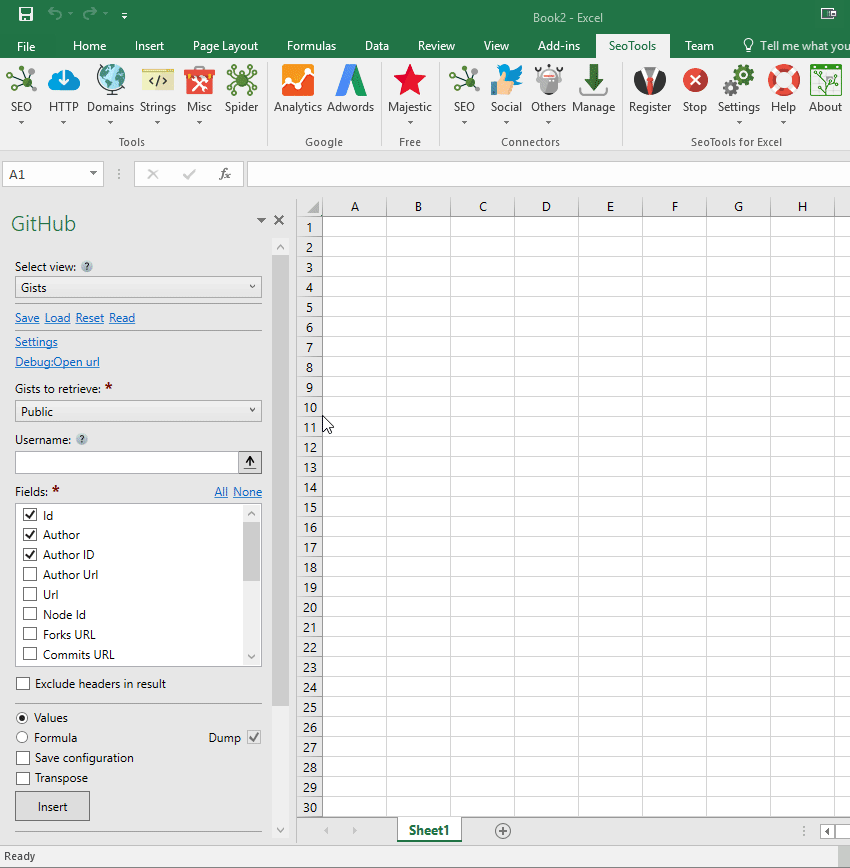Click the help icon next to Select view
The image size is (850, 868).
point(87,267)
